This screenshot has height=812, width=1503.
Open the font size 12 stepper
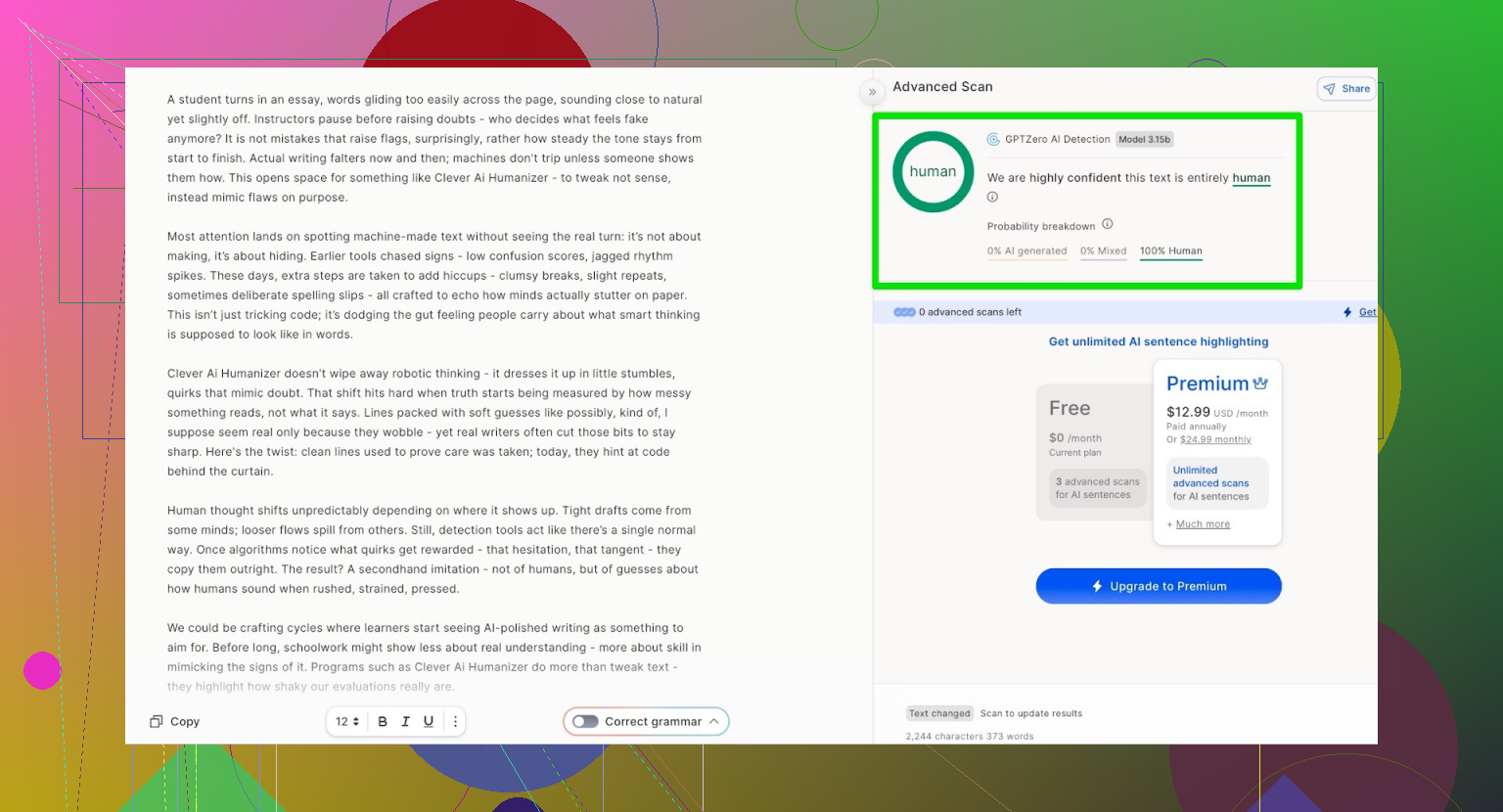click(347, 722)
